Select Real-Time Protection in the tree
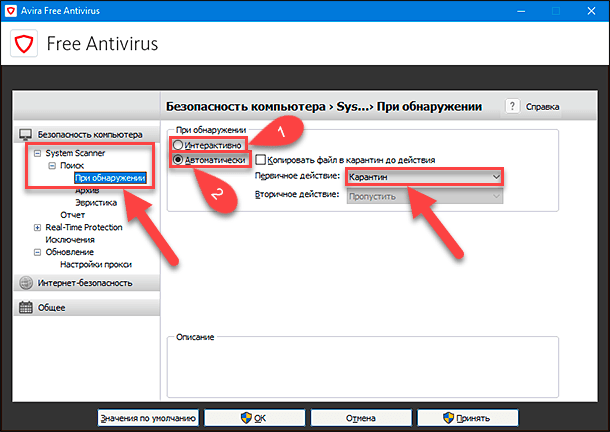 pyautogui.click(x=84, y=227)
